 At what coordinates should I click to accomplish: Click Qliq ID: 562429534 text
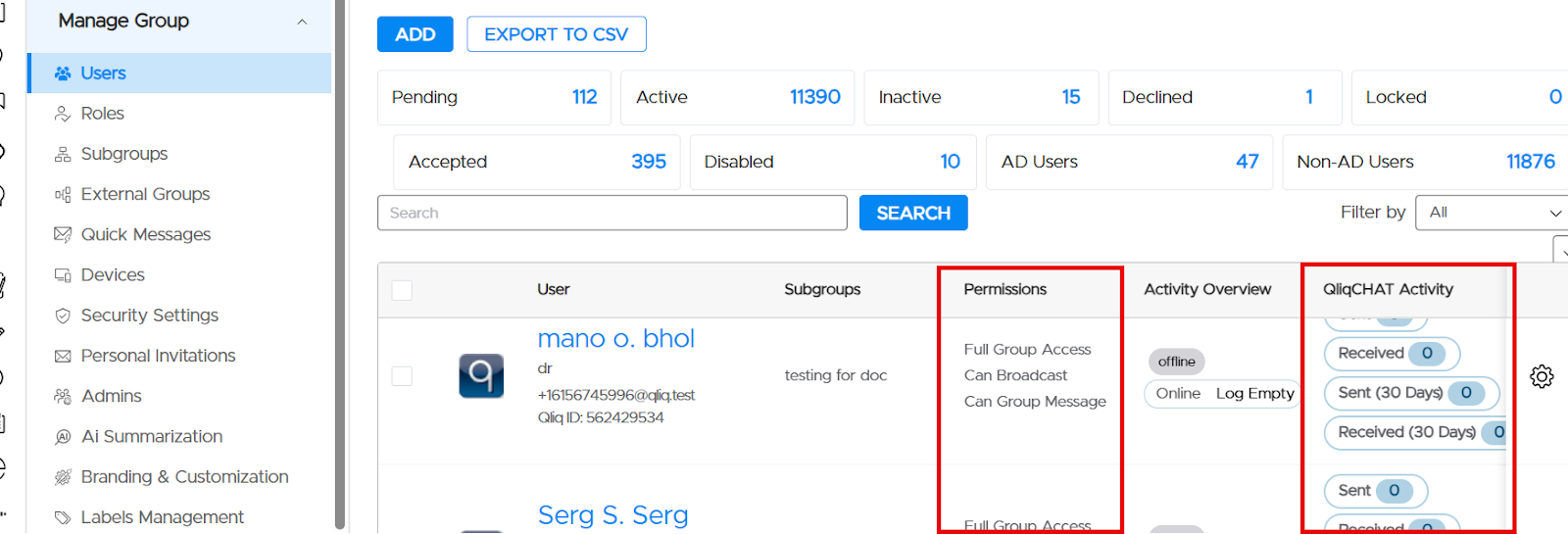tap(601, 417)
